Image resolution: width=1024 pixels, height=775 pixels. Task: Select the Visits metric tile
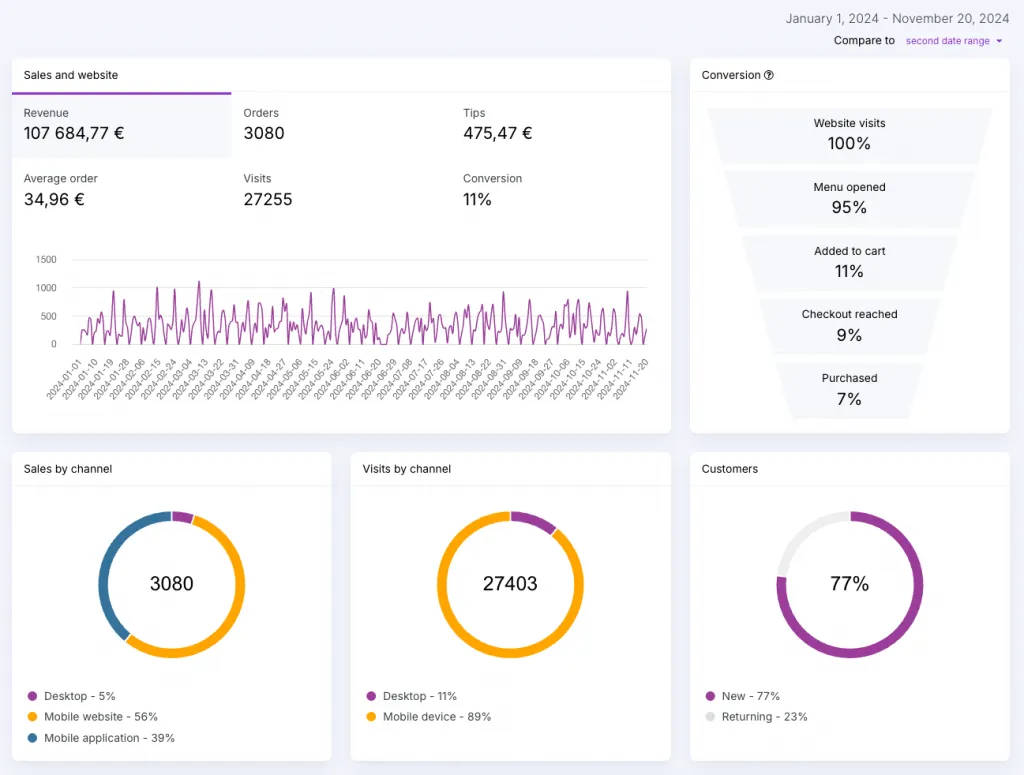tap(341, 191)
